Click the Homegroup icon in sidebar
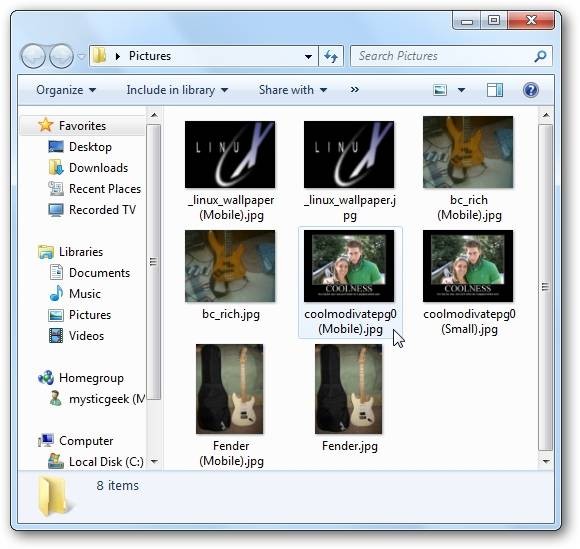This screenshot has width=580, height=549. pos(46,378)
